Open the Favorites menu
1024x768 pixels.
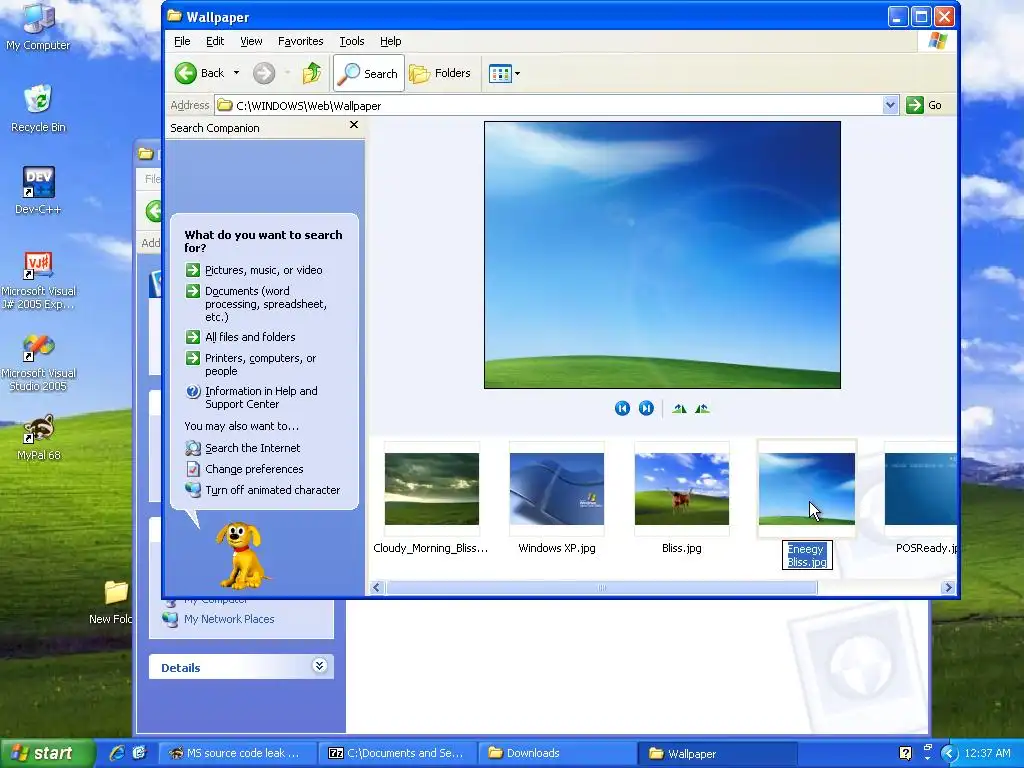300,41
